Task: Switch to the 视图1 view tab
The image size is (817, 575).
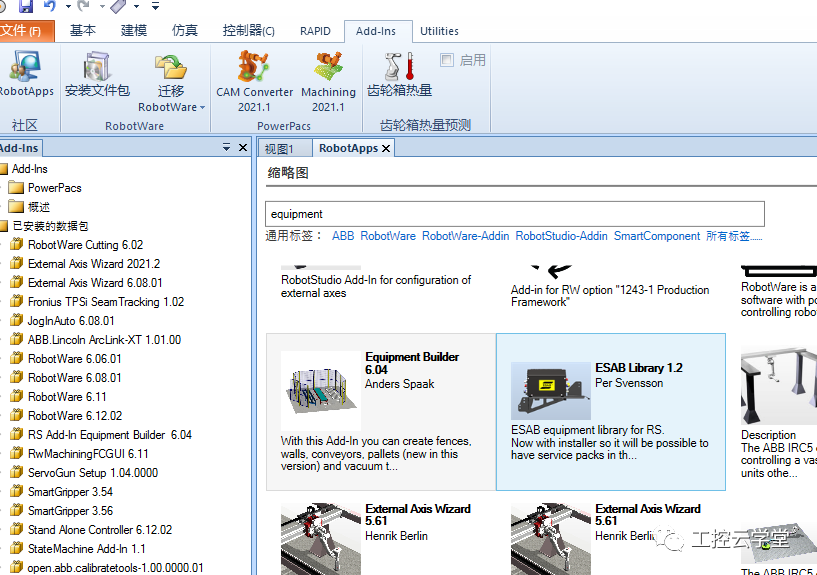Action: click(x=279, y=149)
